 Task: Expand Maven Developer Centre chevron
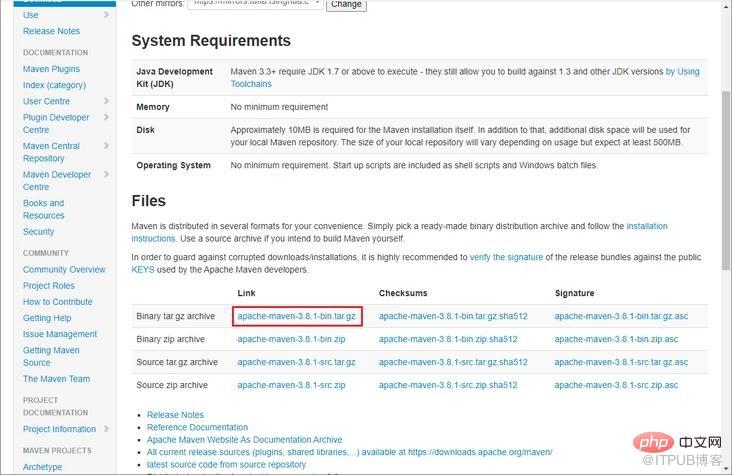[x=106, y=174]
